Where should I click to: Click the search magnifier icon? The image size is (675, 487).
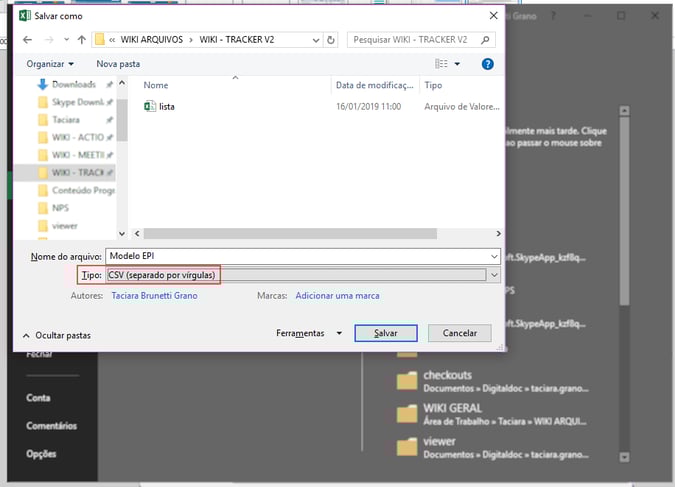pyautogui.click(x=485, y=40)
